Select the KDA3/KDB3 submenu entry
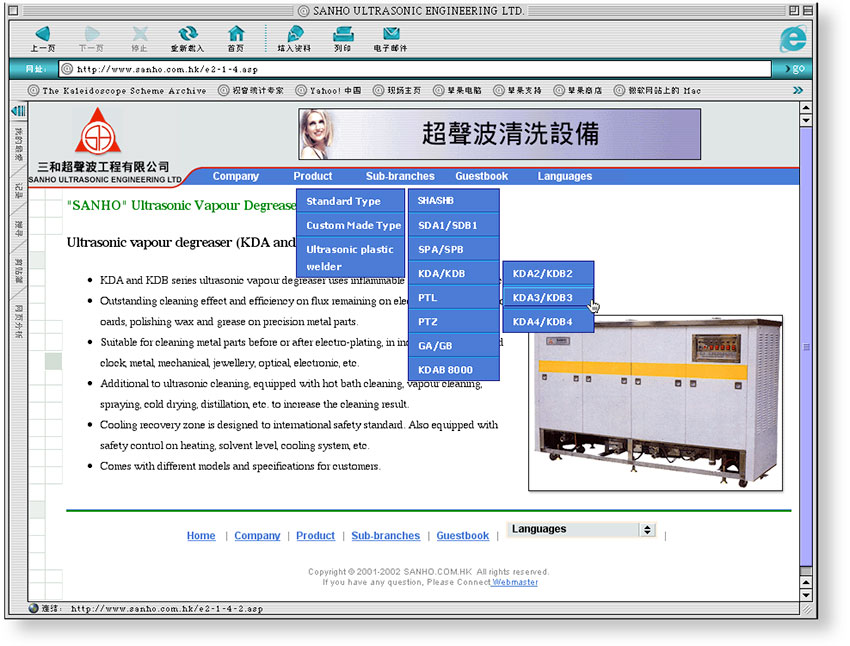Screen dimensions: 850x646 [x=549, y=298]
